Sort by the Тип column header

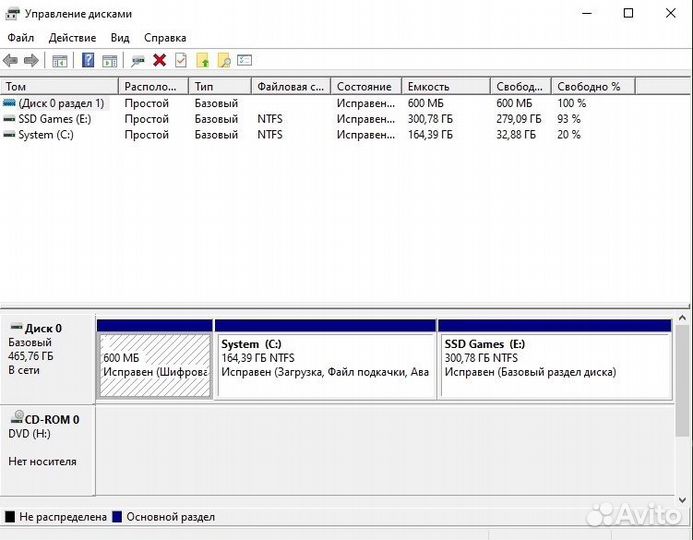(220, 87)
